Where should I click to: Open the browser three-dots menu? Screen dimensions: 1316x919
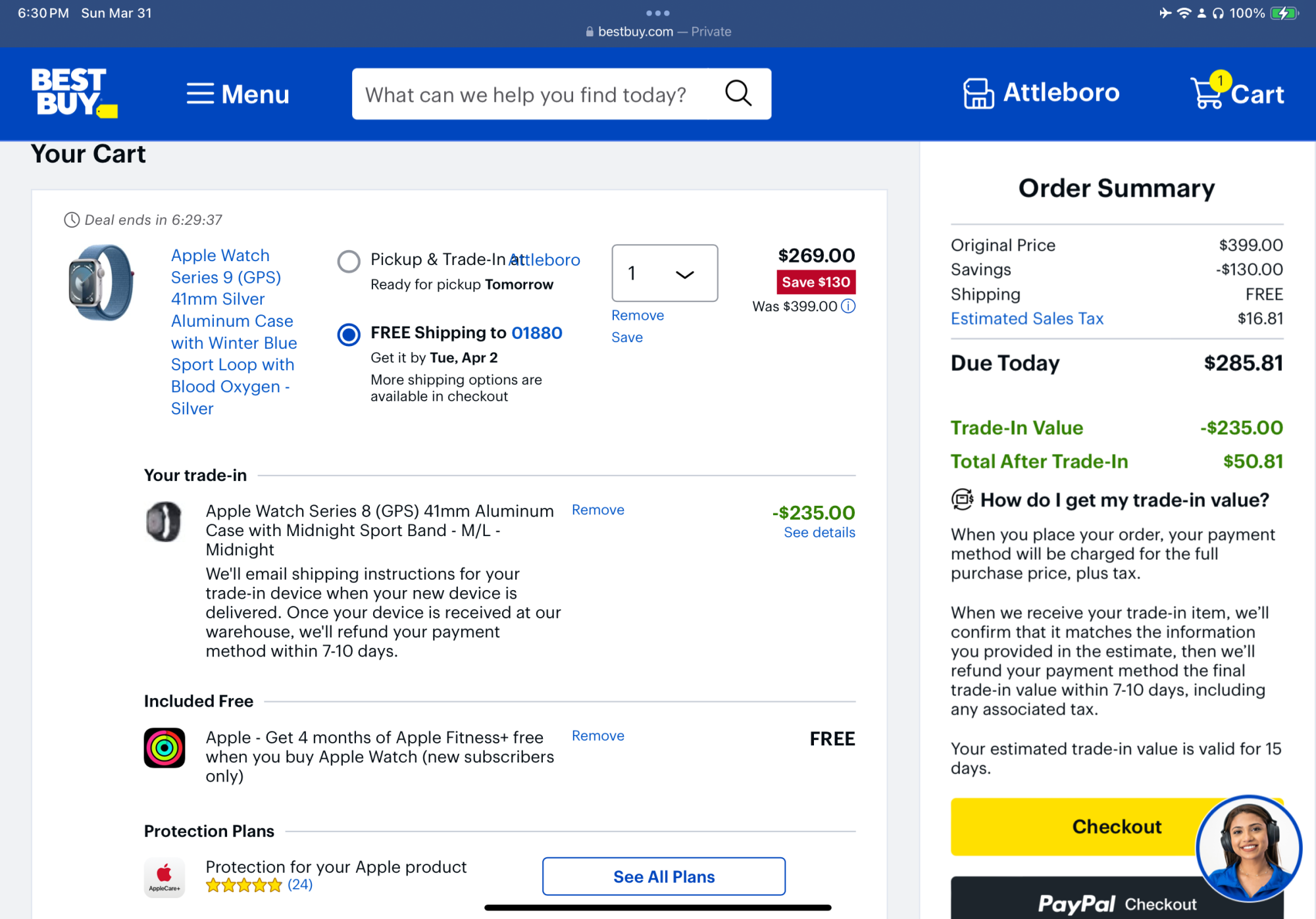pos(657,13)
